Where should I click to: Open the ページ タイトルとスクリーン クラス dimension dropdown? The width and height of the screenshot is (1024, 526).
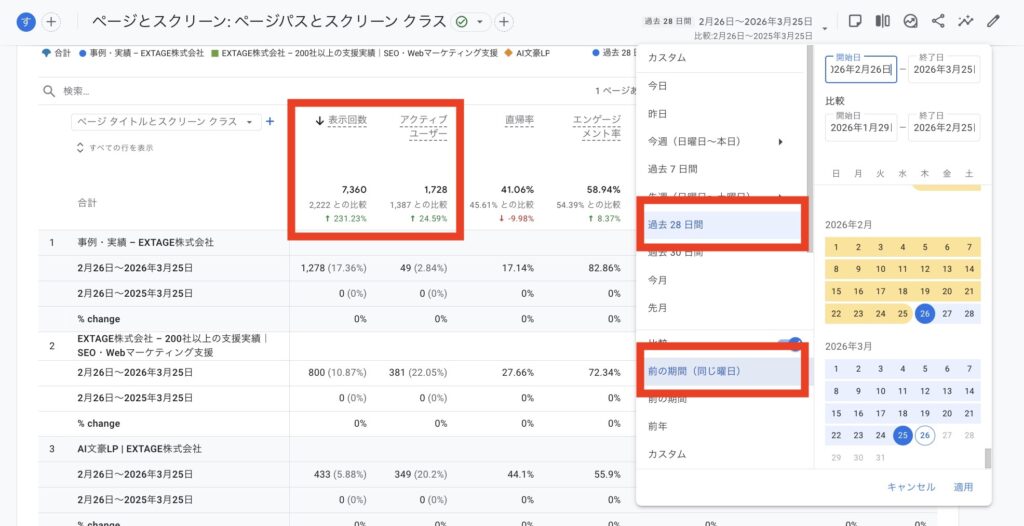166,122
